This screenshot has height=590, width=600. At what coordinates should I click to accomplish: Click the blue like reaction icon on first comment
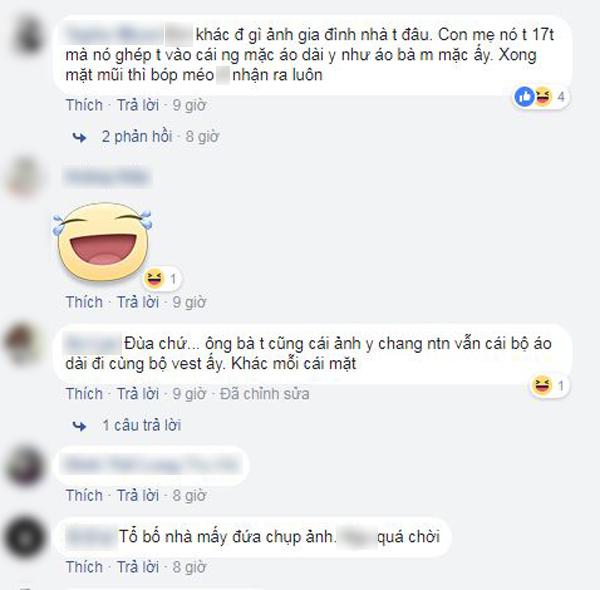tap(524, 97)
